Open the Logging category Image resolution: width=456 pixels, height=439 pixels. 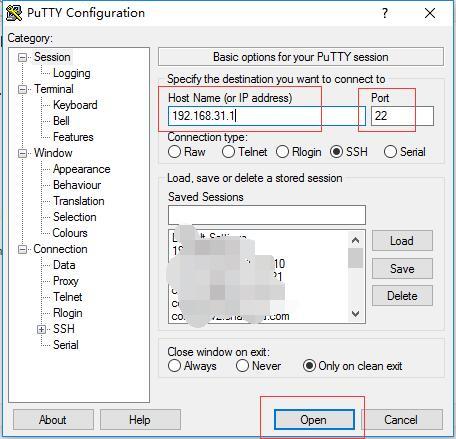click(x=72, y=73)
